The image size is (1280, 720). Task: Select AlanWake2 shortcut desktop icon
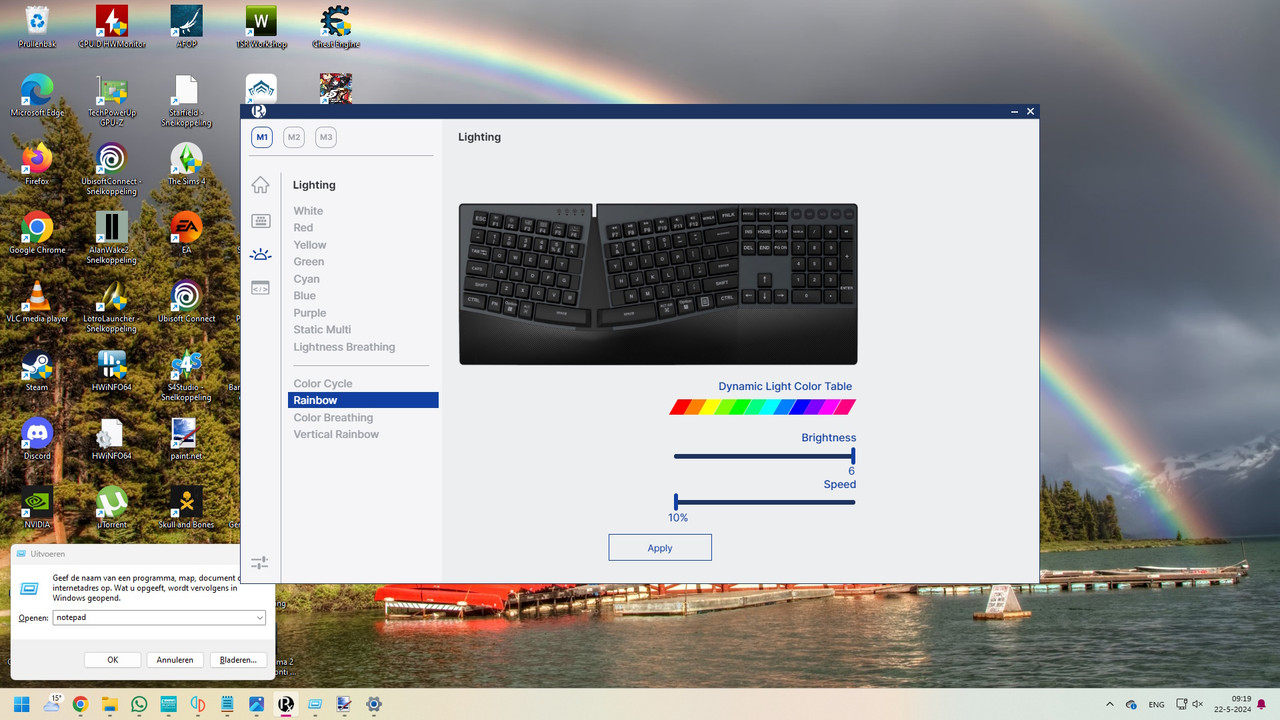[111, 237]
